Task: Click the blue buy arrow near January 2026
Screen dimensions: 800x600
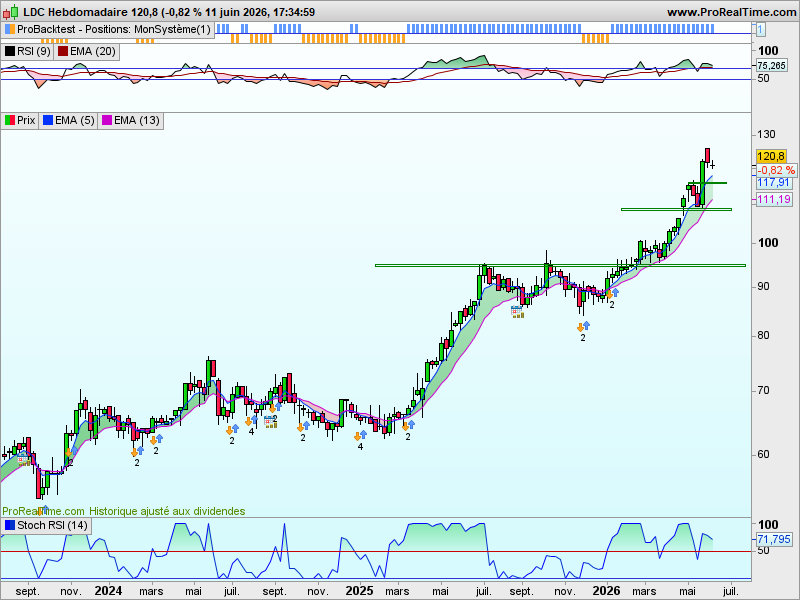Action: pos(615,292)
